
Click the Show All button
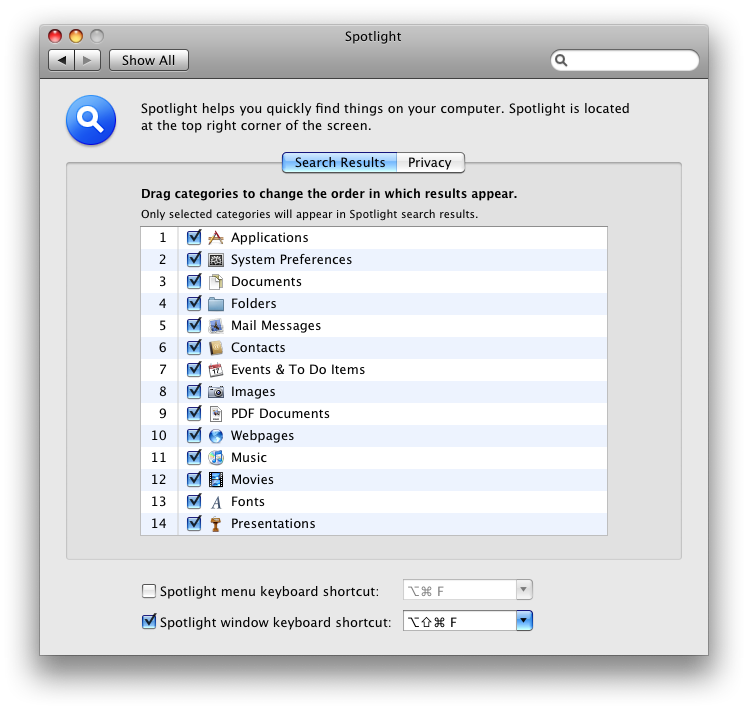148,60
